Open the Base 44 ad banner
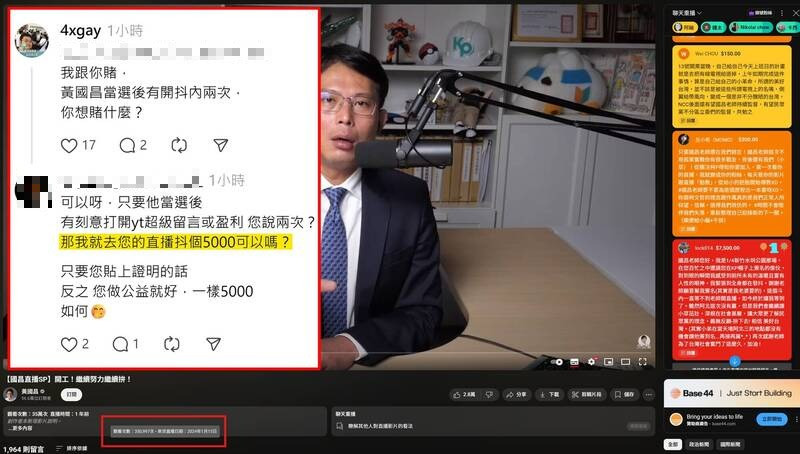 pos(731,393)
